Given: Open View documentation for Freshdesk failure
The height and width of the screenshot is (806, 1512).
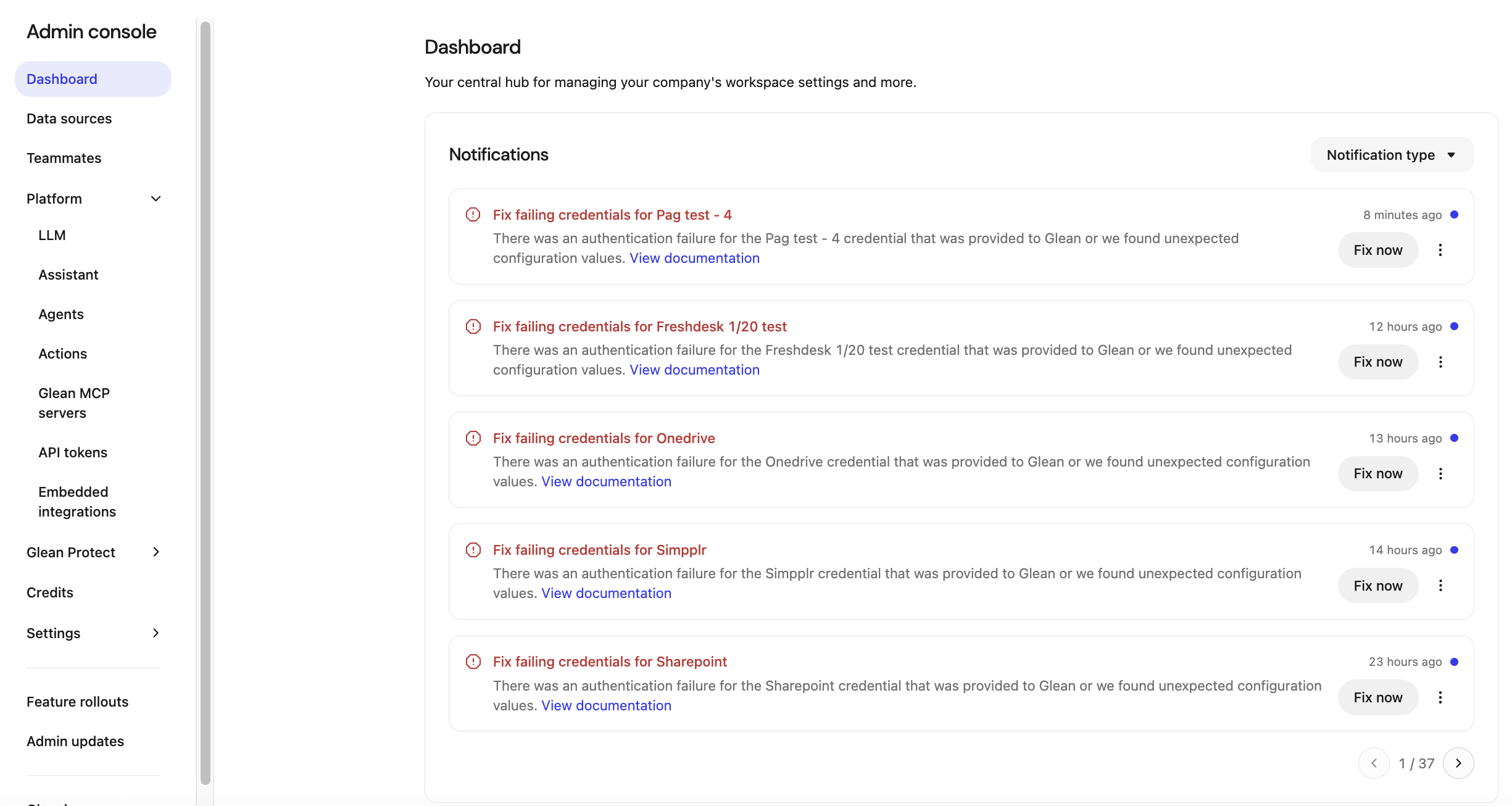Looking at the screenshot, I should point(694,369).
